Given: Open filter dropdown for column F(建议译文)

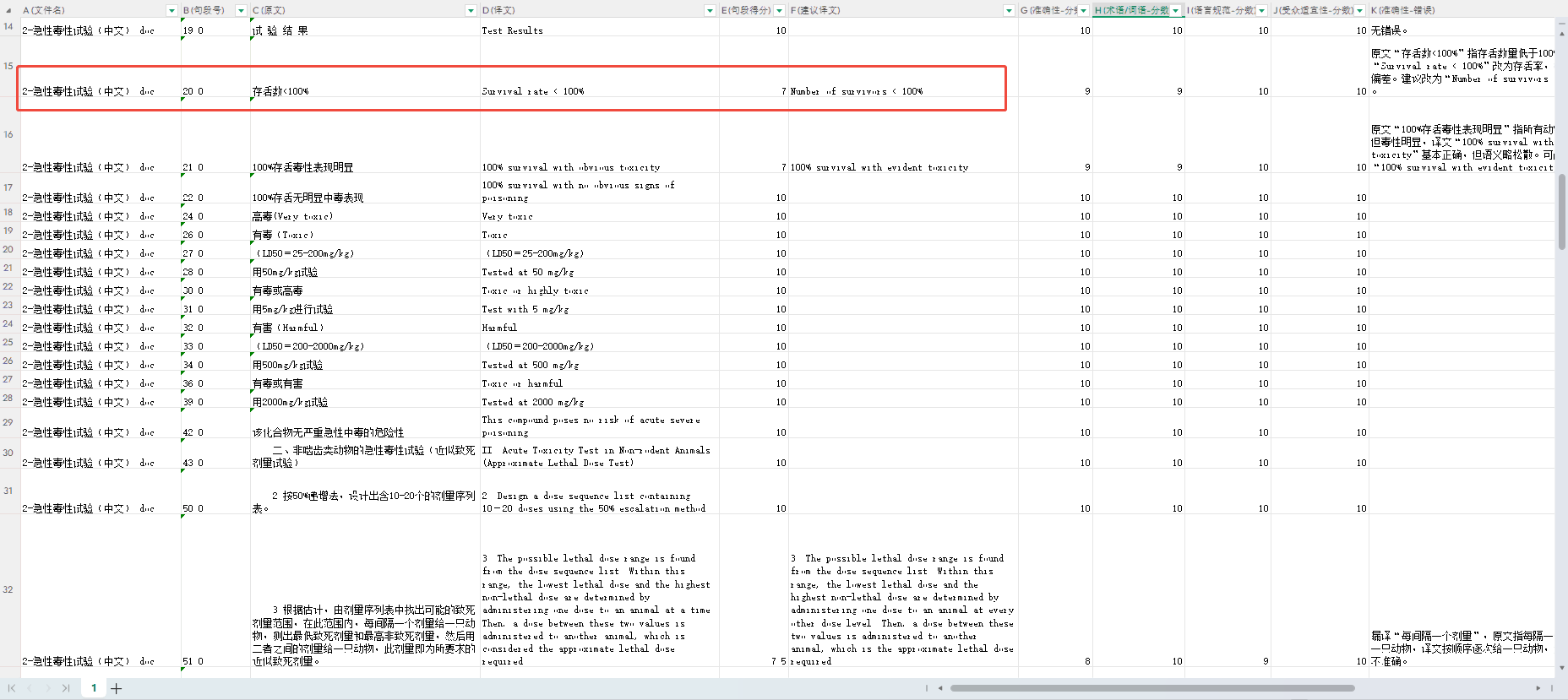Looking at the screenshot, I should (x=1009, y=10).
